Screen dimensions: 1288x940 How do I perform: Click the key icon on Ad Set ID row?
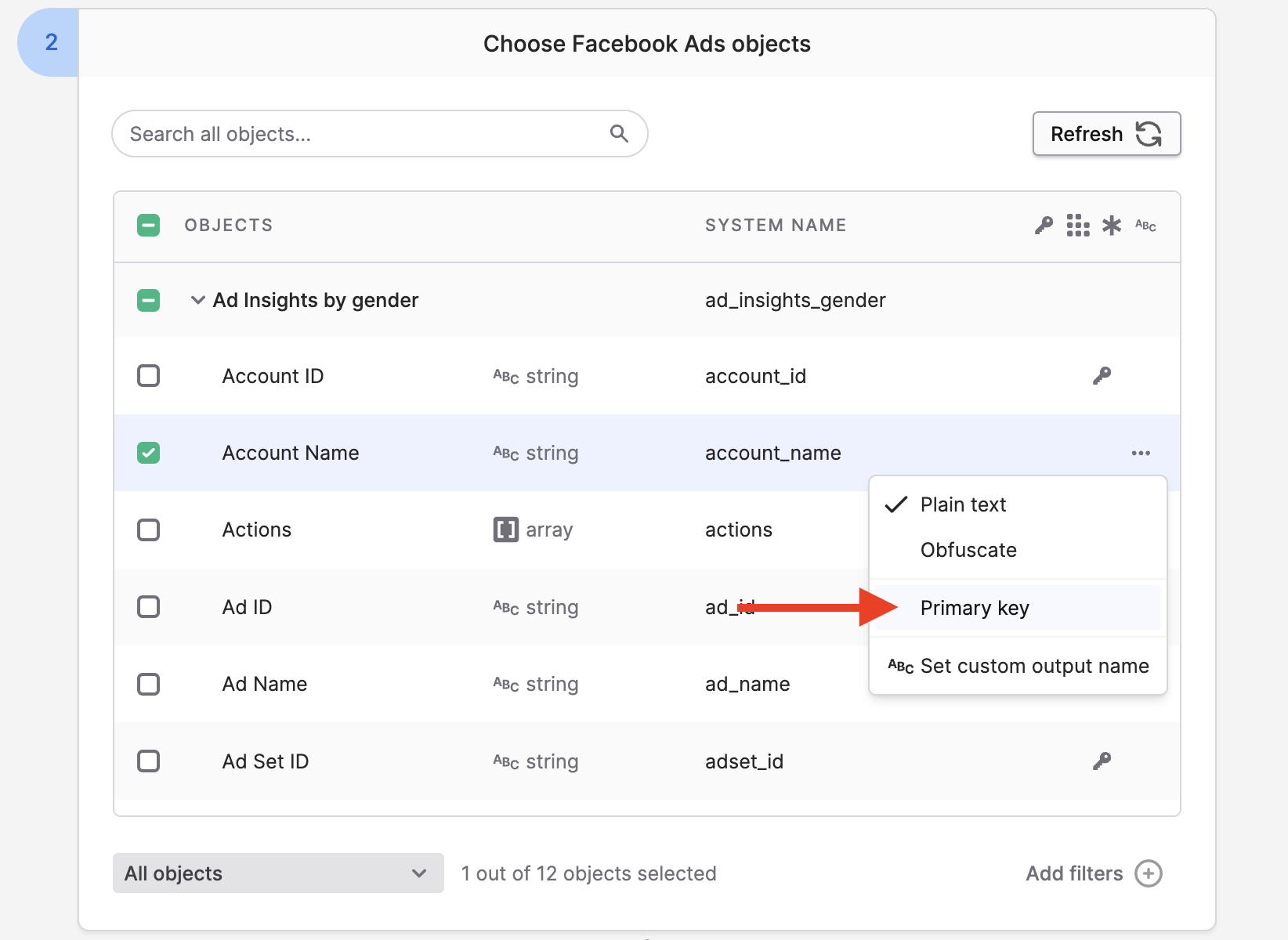pyautogui.click(x=1102, y=761)
